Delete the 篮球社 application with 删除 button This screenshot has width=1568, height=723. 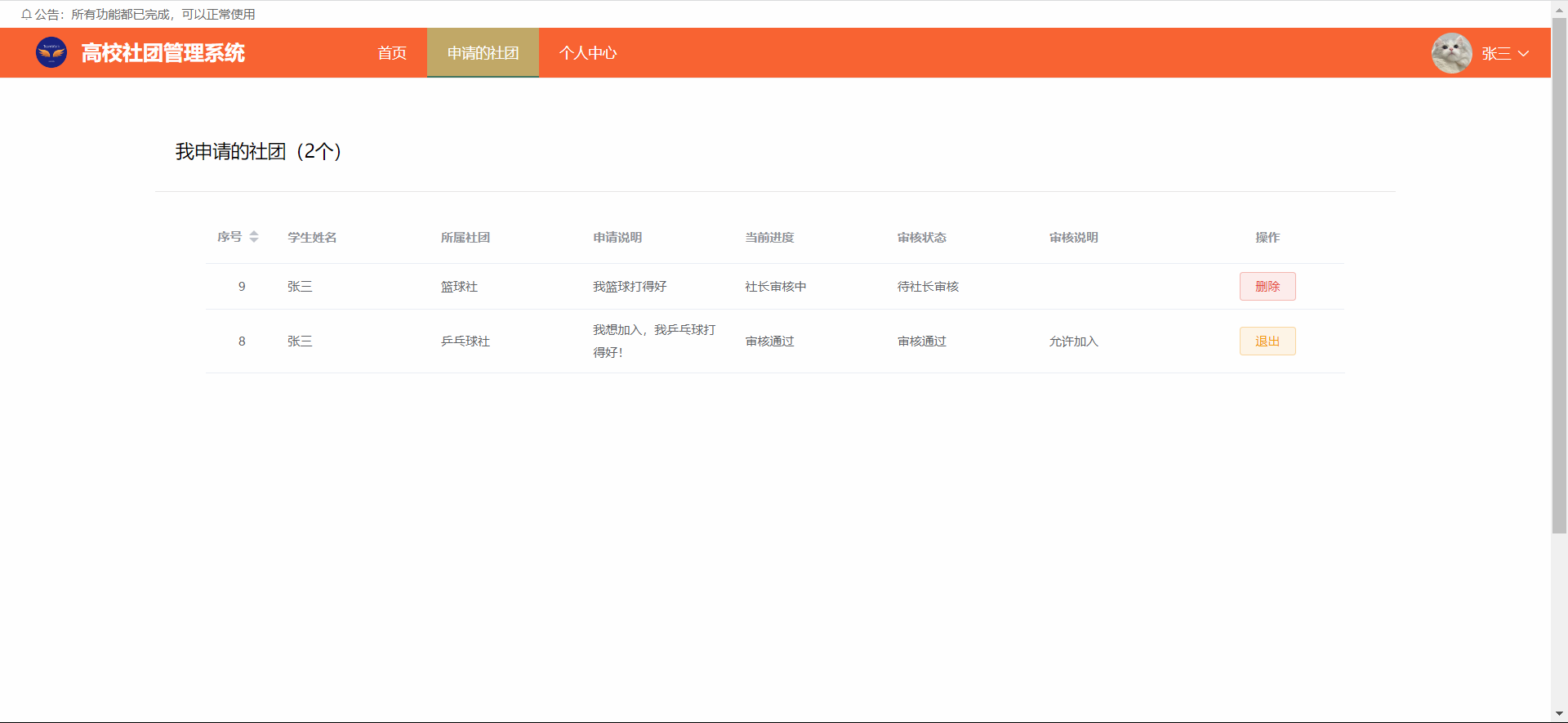[1267, 287]
